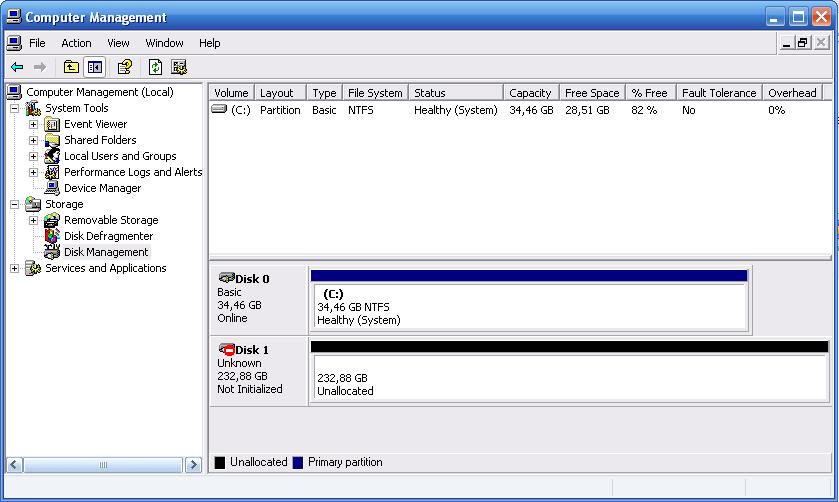This screenshot has height=502, width=839.
Task: Open the View menu
Action: click(118, 43)
